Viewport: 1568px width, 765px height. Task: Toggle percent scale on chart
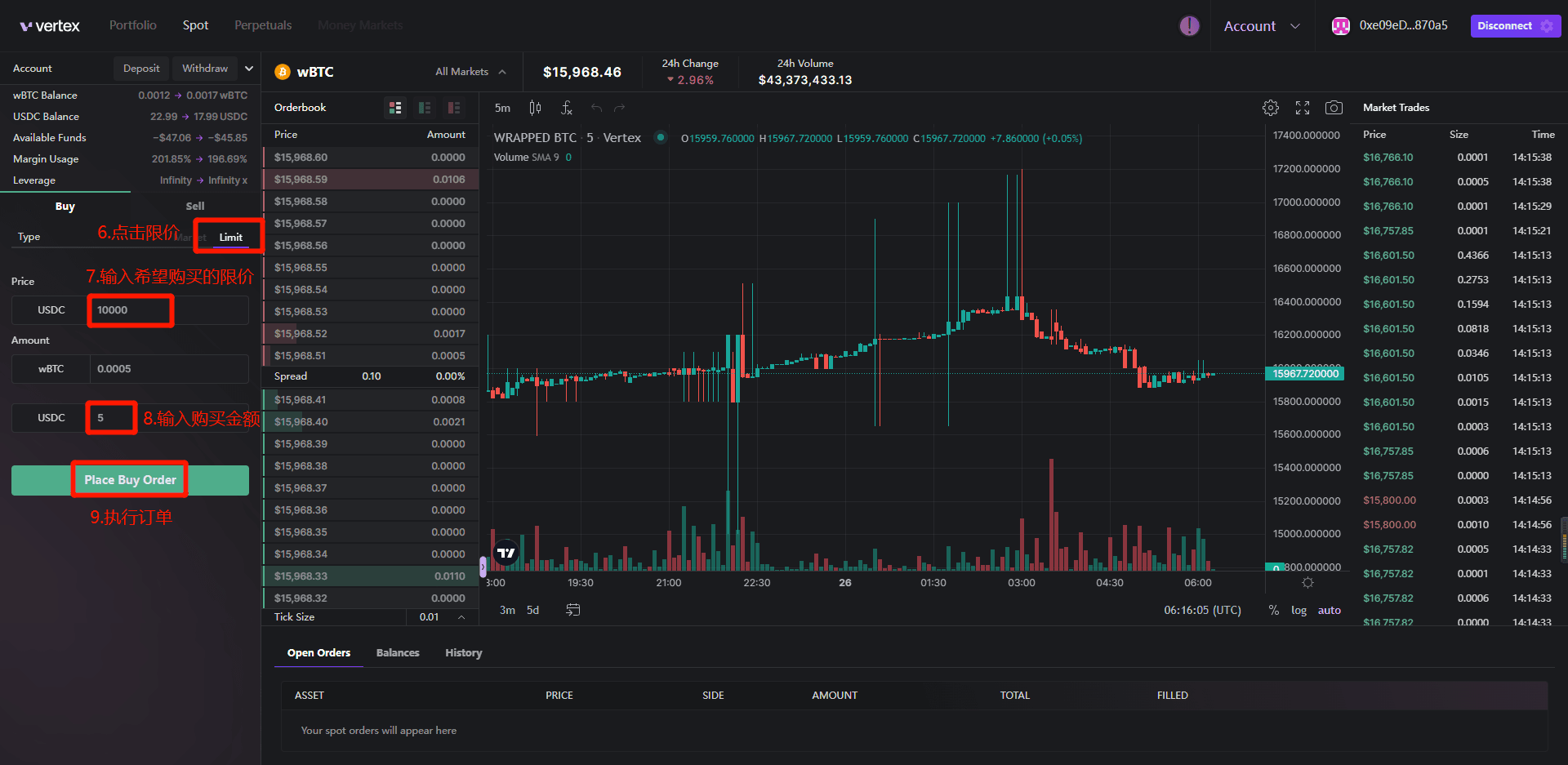coord(1274,610)
